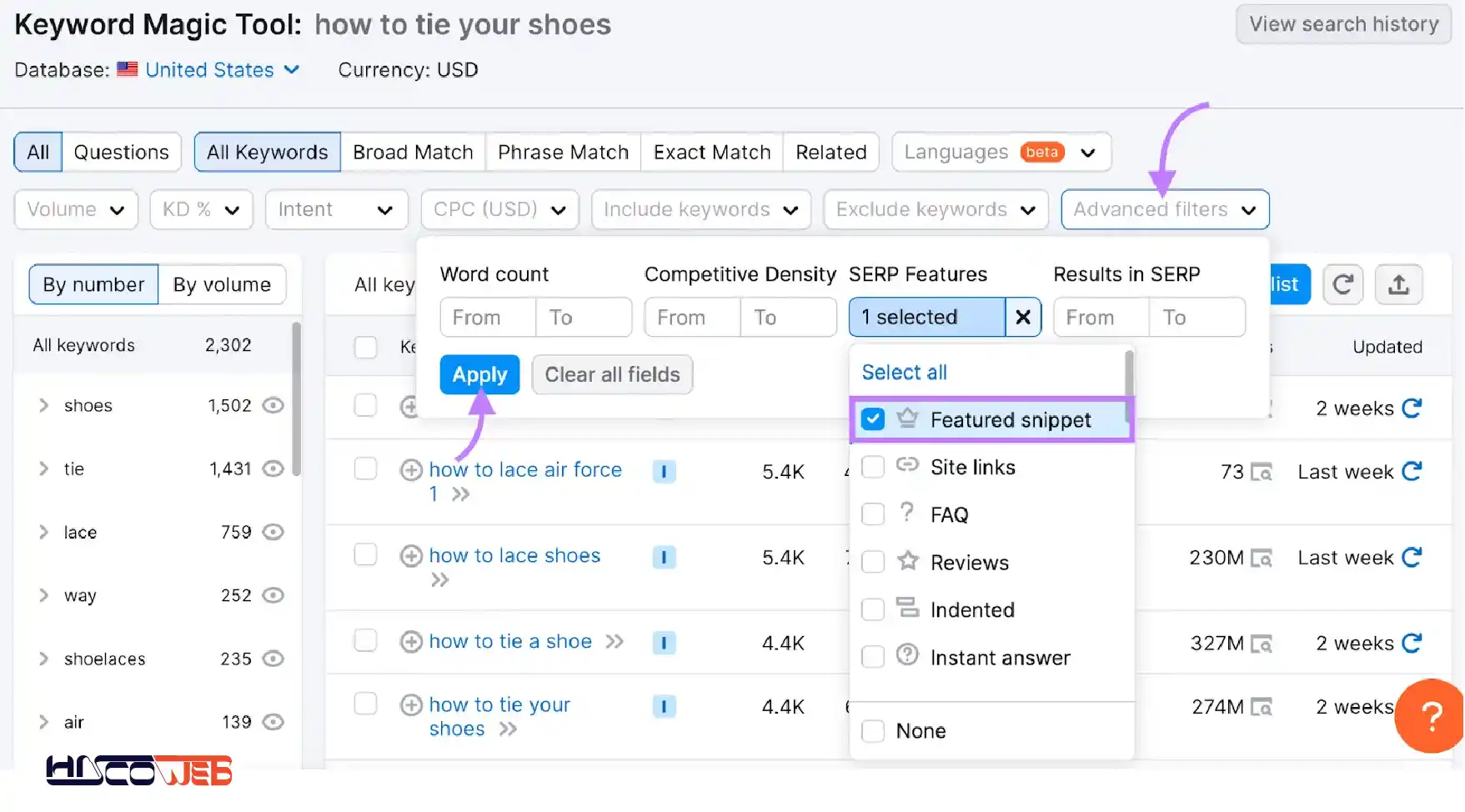Click Word count From field
The width and height of the screenshot is (1465, 812).
click(x=488, y=318)
